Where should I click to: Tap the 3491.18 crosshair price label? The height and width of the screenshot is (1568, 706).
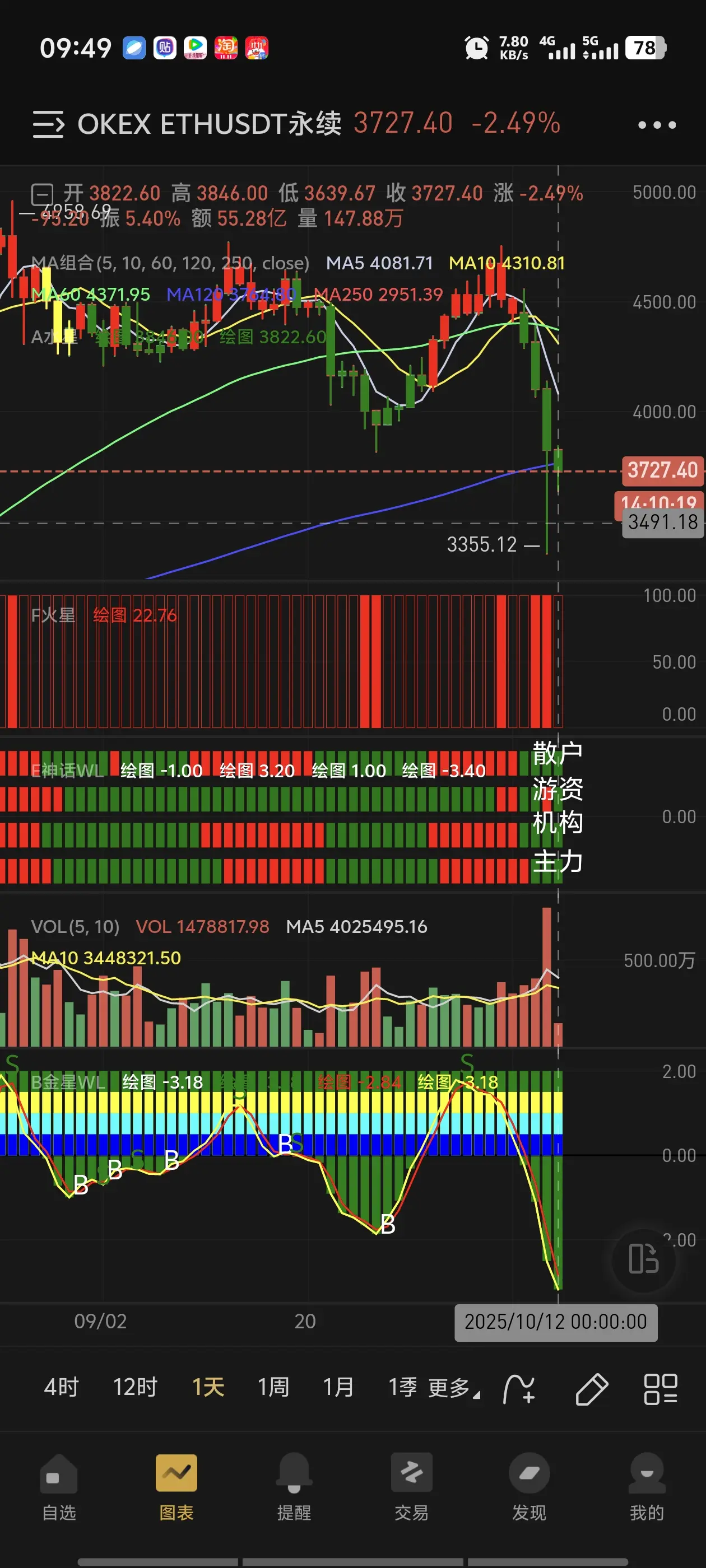click(x=663, y=522)
